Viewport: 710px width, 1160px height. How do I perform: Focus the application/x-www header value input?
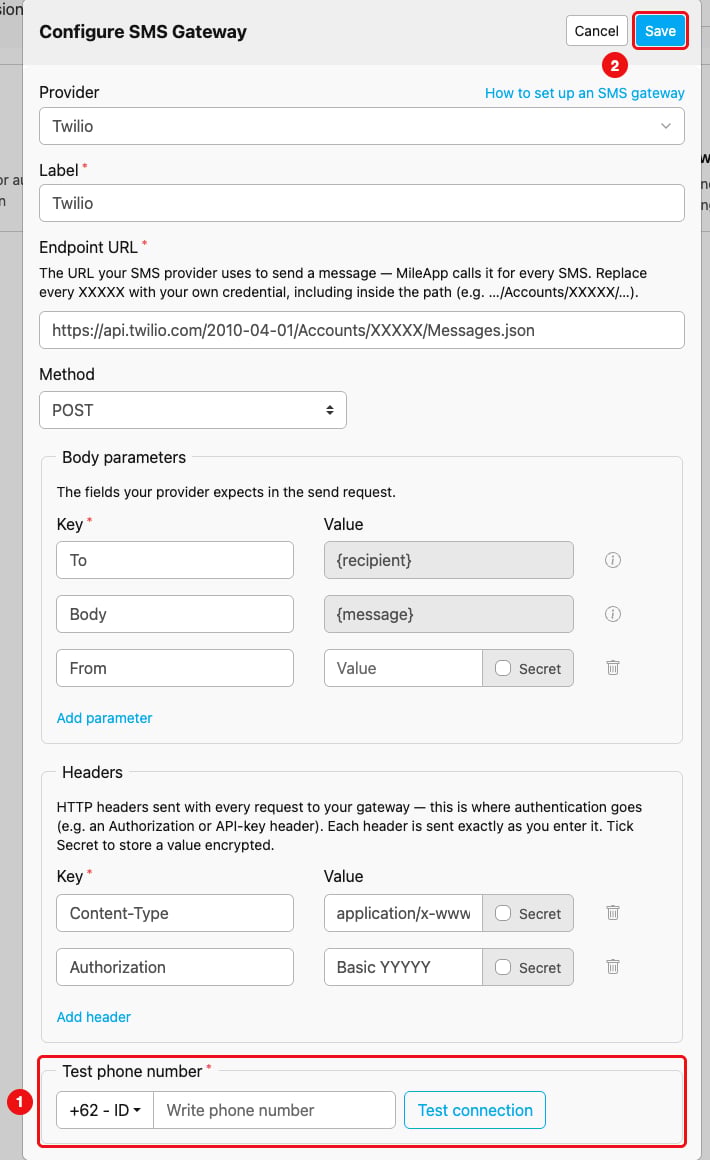(403, 913)
